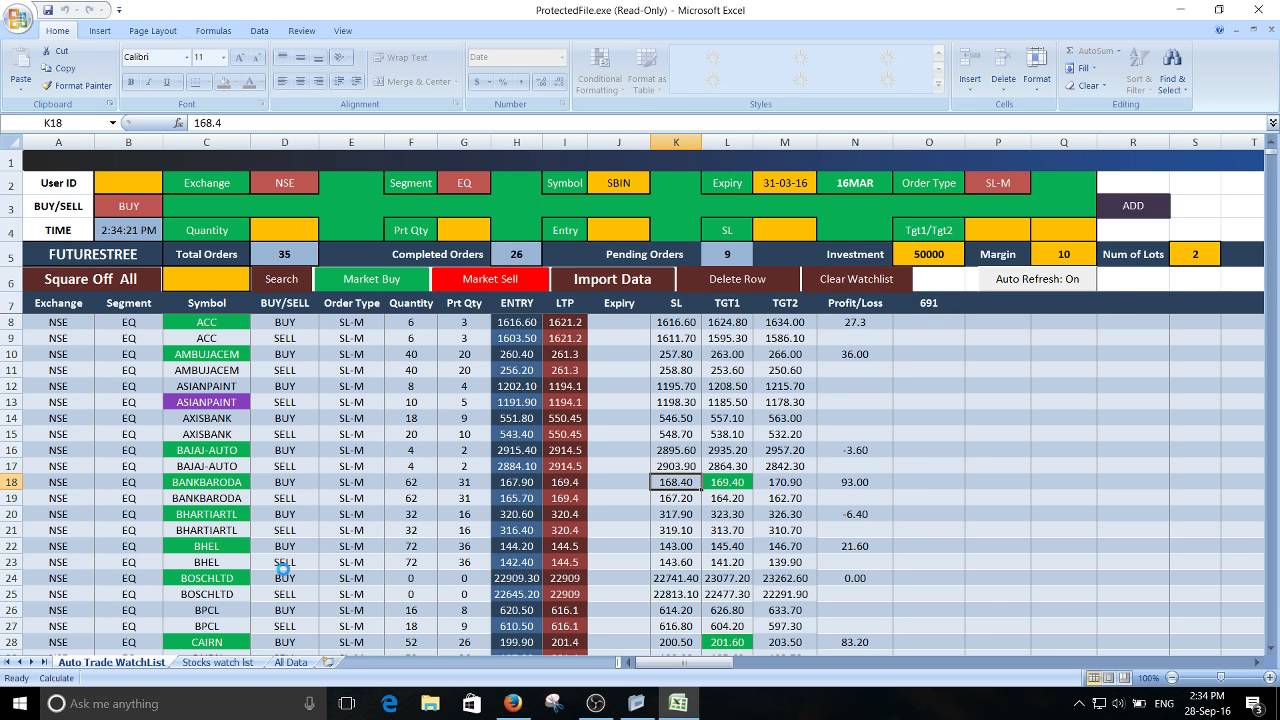Toggle Italic formatting
The image size is (1280, 720).
(148, 82)
